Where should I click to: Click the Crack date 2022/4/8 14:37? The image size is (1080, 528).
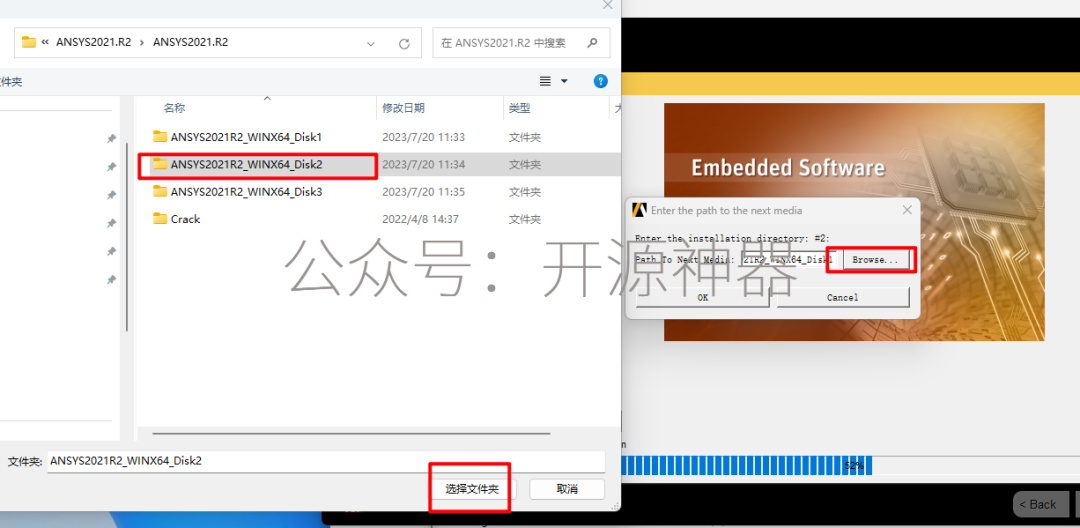pos(420,220)
